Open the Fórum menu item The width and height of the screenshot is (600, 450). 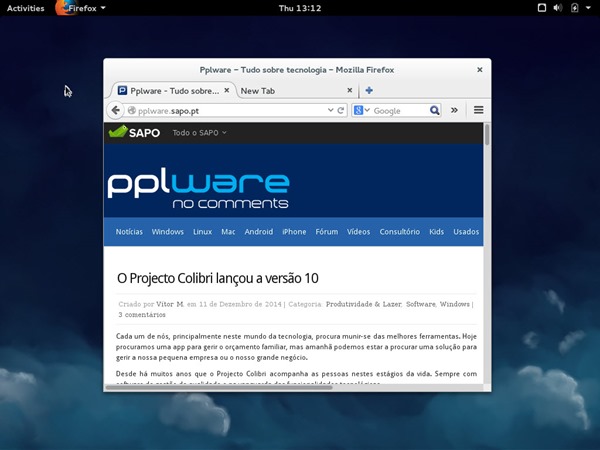[326, 232]
